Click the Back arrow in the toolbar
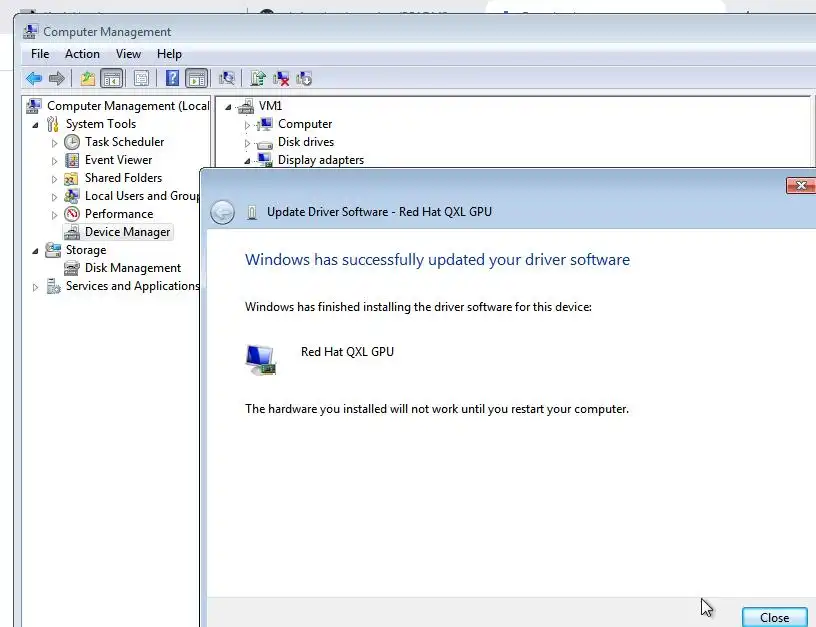Image resolution: width=816 pixels, height=627 pixels. tap(34, 79)
